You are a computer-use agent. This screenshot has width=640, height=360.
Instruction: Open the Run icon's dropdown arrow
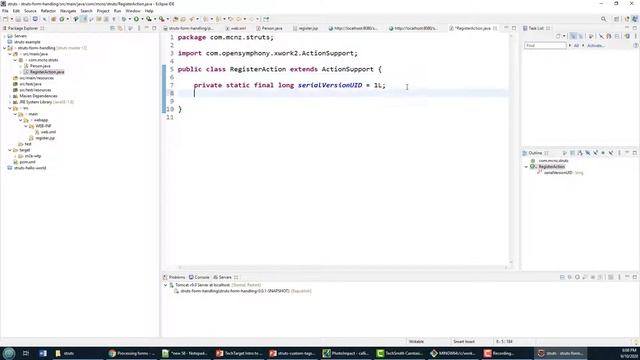click(x=142, y=19)
